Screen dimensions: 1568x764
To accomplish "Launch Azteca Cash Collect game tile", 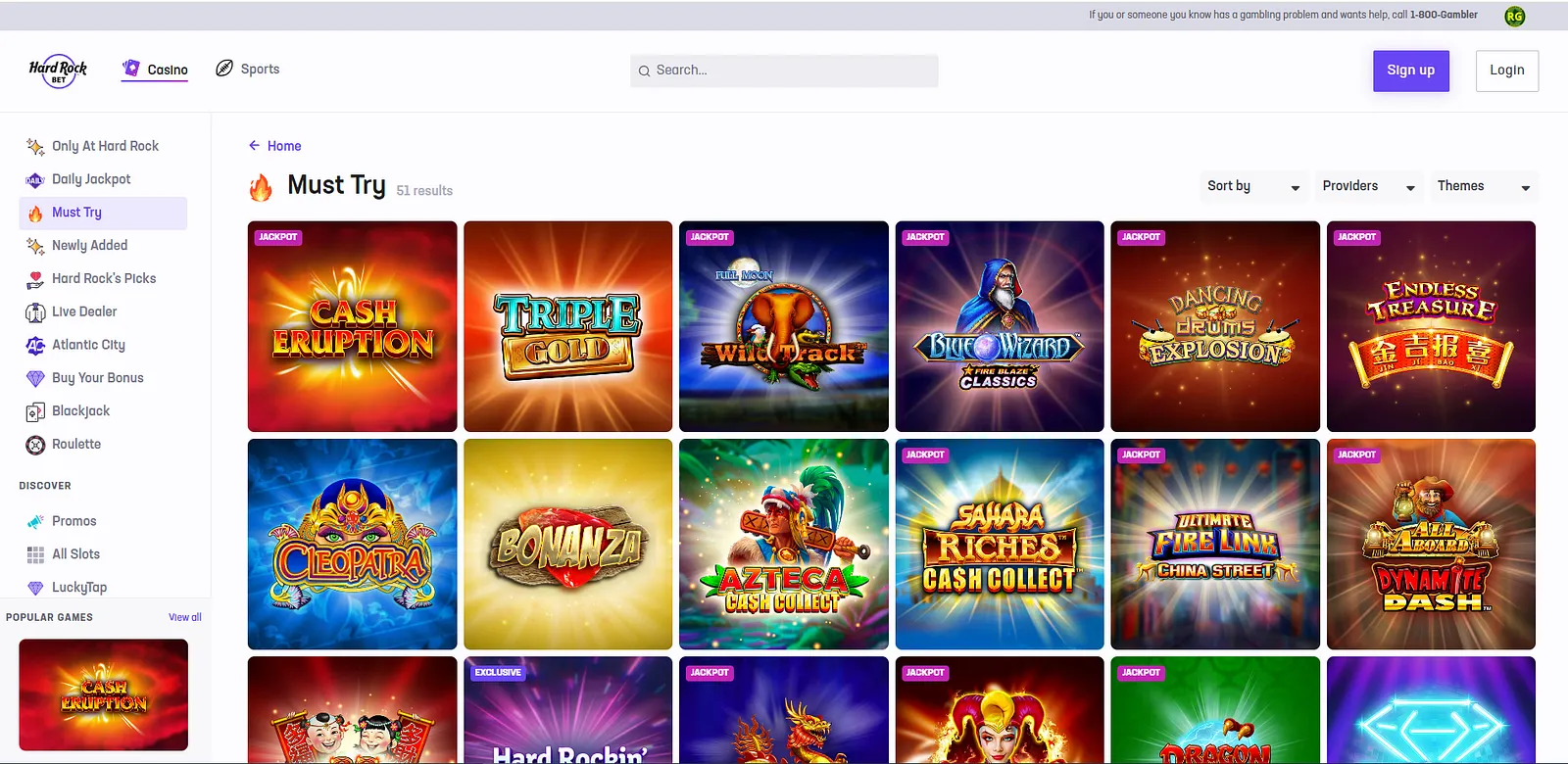I will (x=784, y=545).
